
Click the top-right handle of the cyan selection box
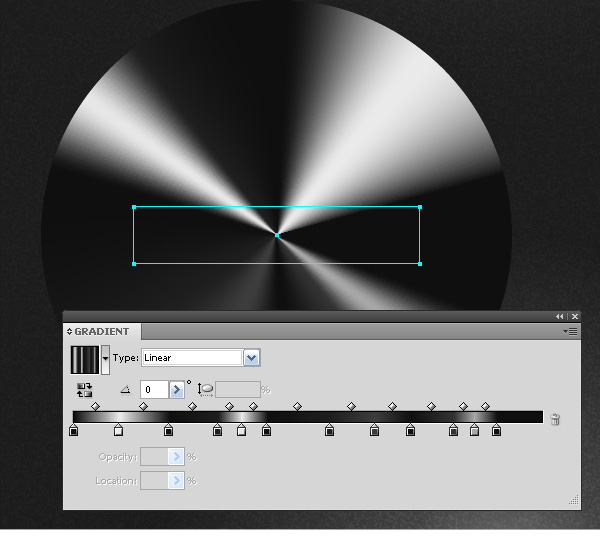pos(420,207)
